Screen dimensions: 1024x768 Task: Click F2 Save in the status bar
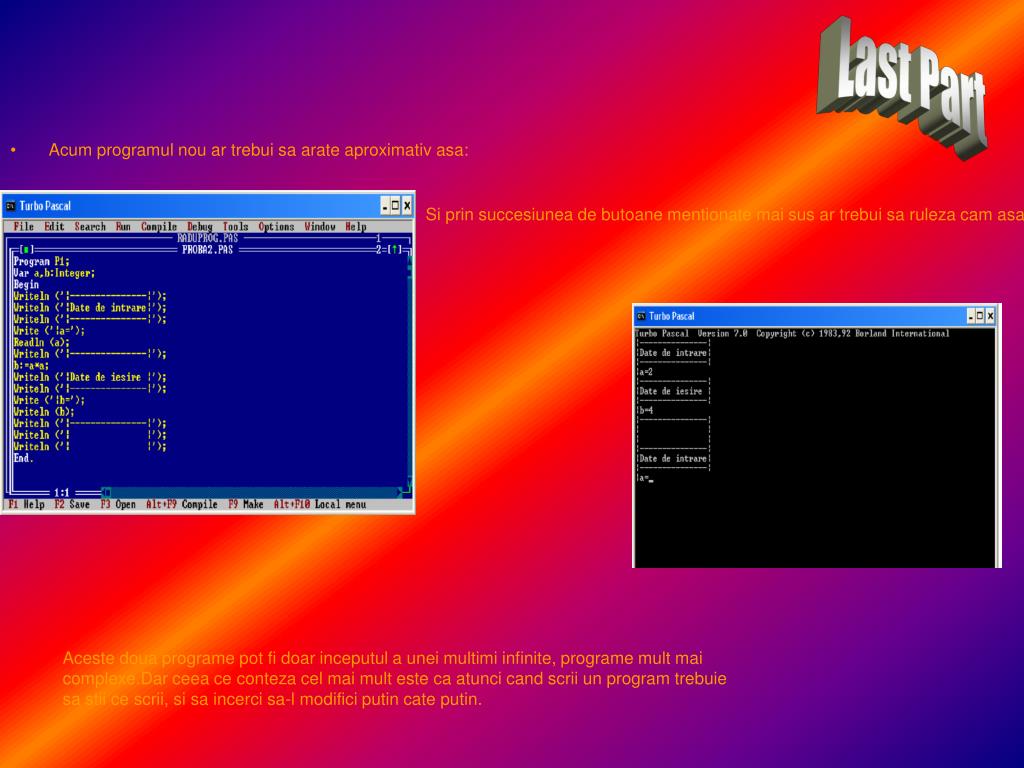72,504
